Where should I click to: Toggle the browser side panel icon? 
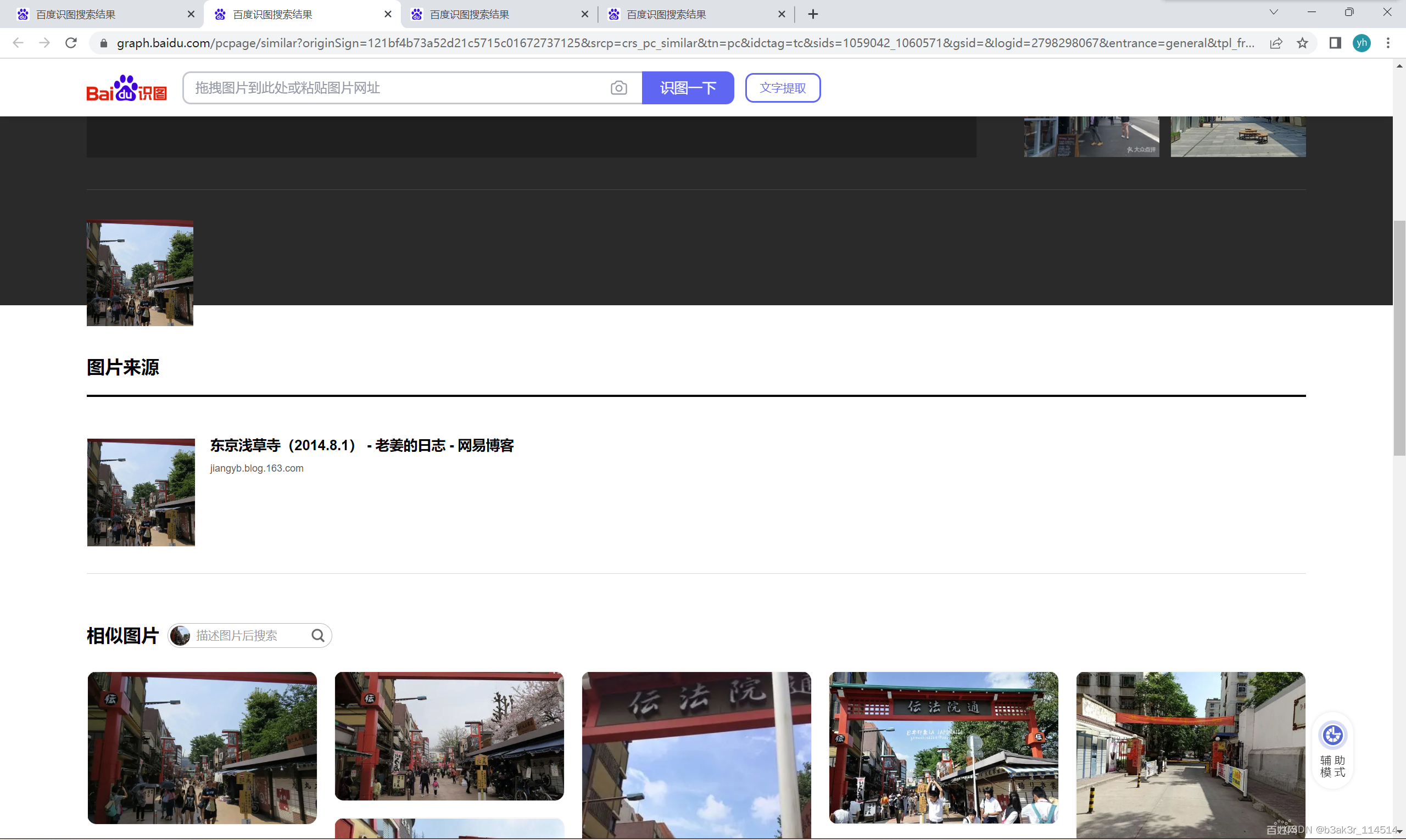[1335, 43]
